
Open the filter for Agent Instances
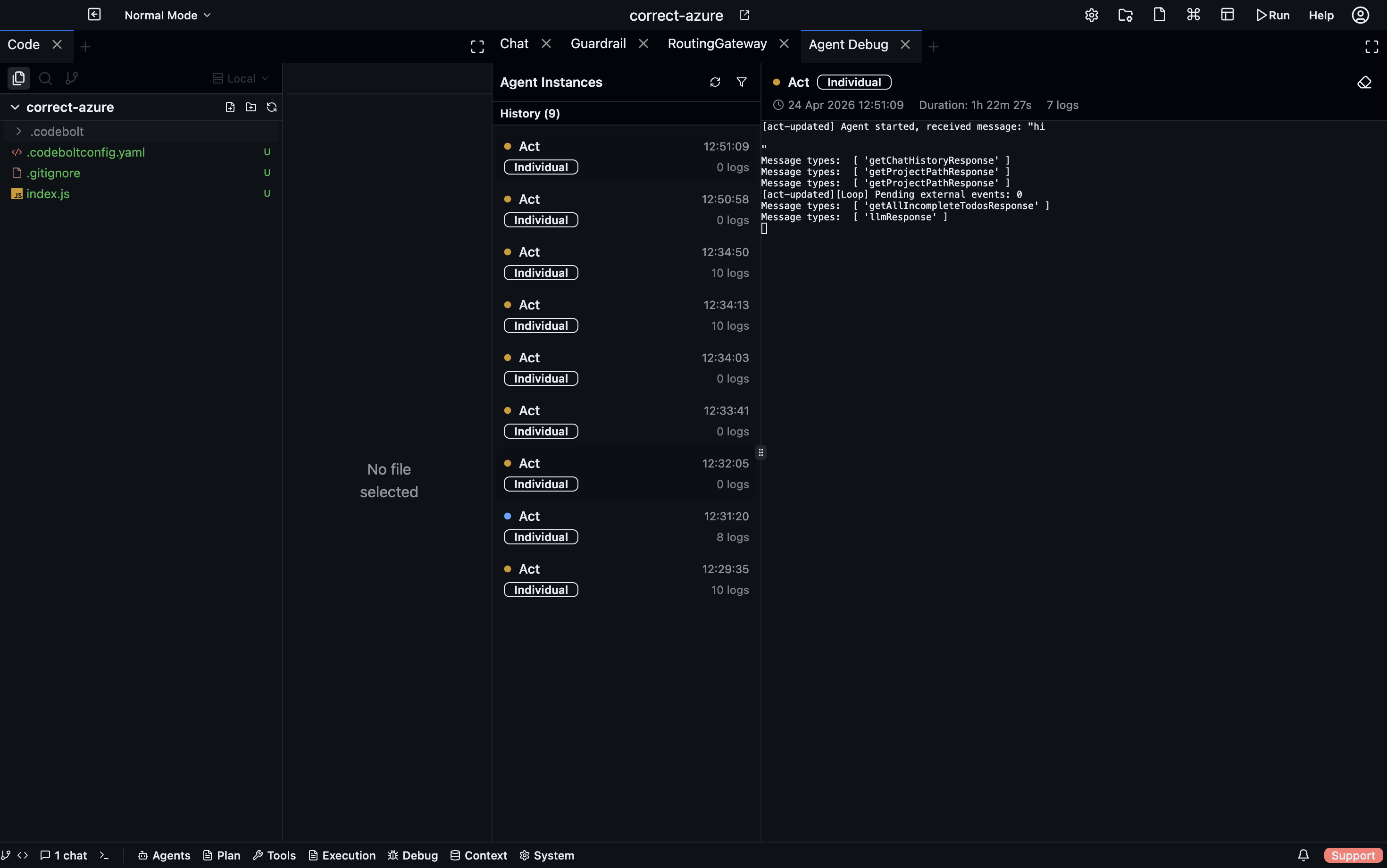pos(741,82)
